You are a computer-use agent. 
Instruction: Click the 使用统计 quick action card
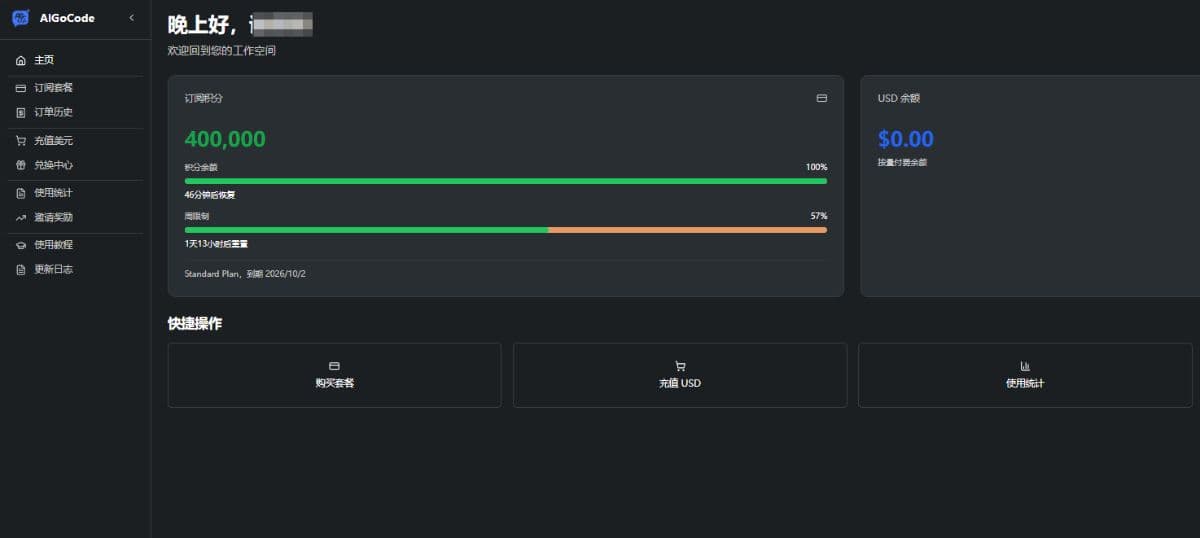point(1025,375)
